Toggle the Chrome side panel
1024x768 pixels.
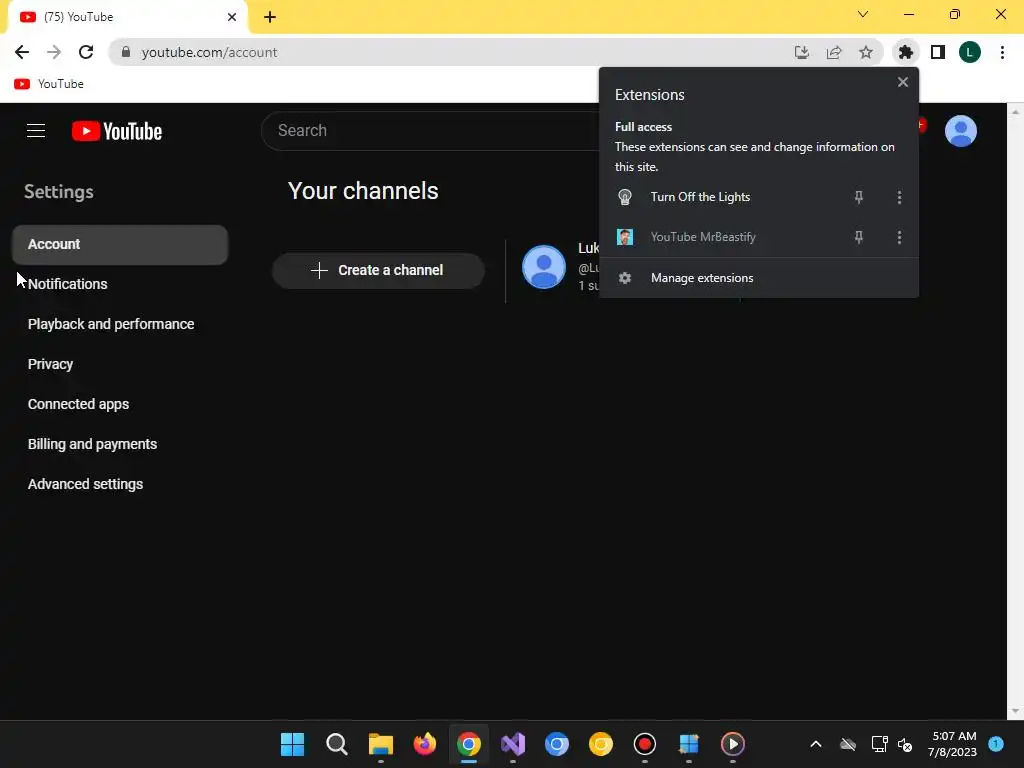click(938, 52)
